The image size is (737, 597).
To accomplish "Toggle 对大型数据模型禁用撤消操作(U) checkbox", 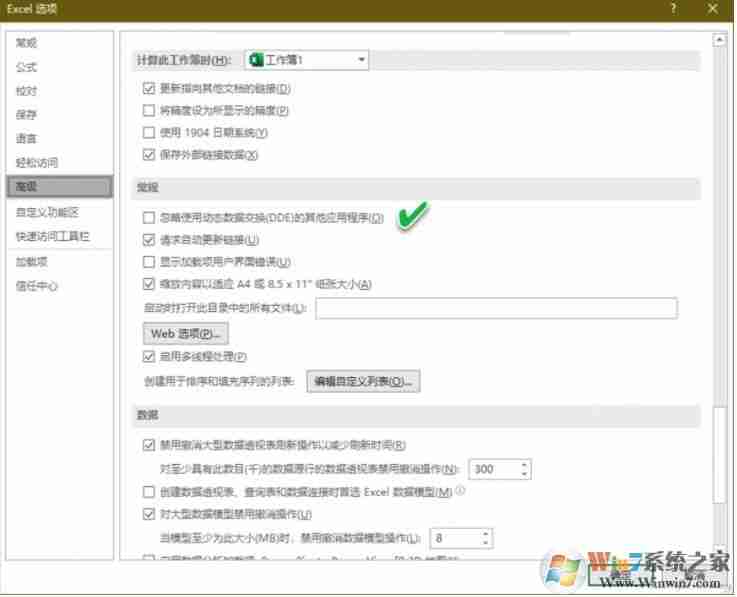I will 149,514.
